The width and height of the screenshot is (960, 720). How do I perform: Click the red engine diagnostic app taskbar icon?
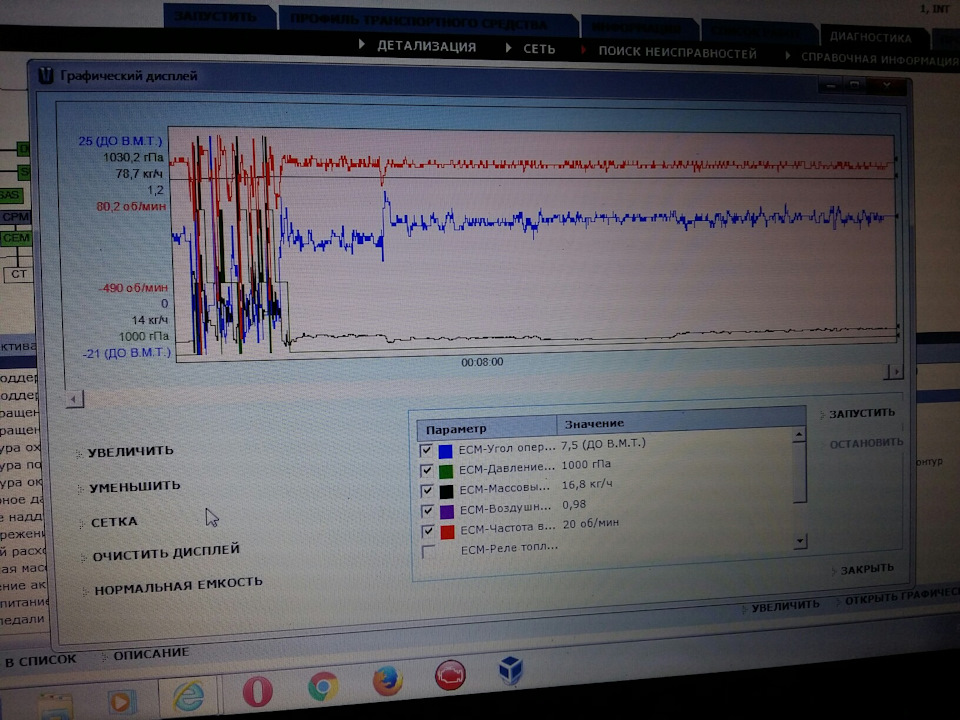point(450,675)
